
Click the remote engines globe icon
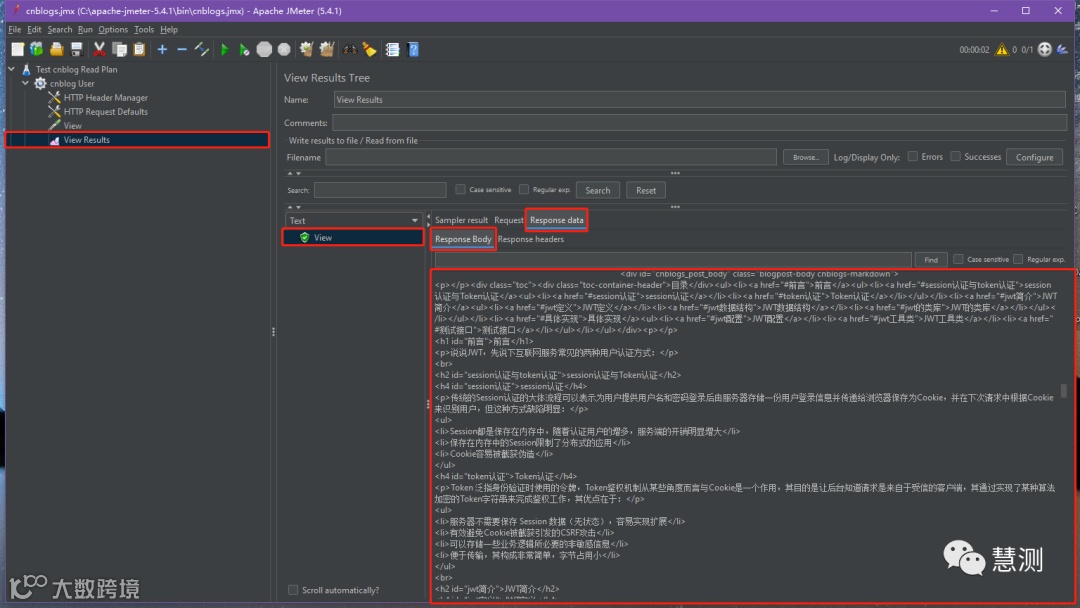coord(1045,49)
